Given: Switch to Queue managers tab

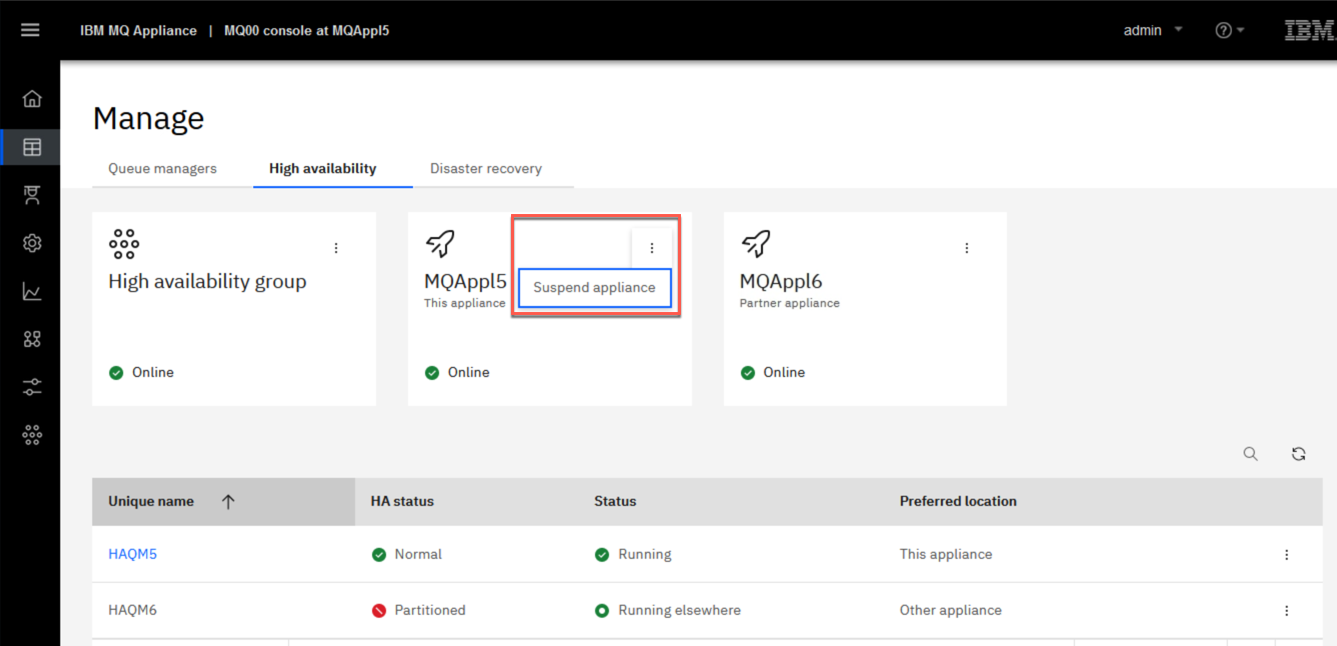Looking at the screenshot, I should coord(162,168).
